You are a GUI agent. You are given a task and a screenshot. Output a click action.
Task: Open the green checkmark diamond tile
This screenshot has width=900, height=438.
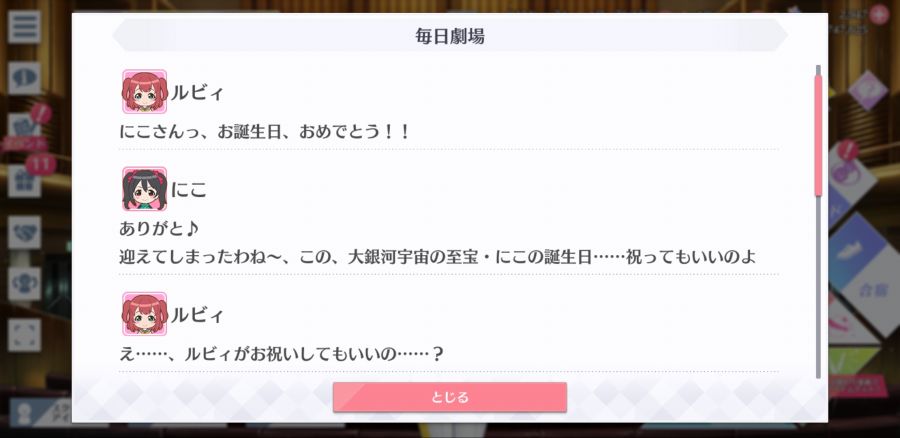click(x=855, y=359)
